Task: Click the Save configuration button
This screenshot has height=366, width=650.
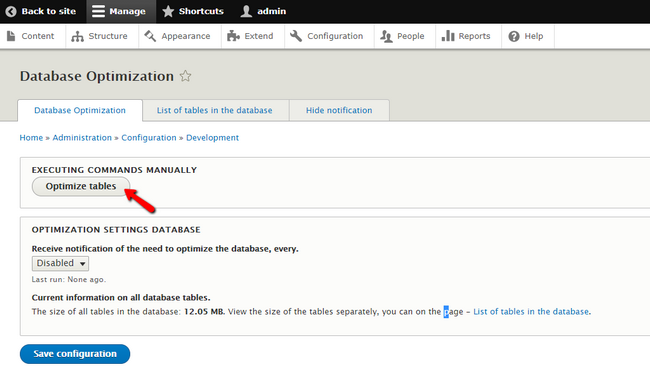Action: click(x=75, y=354)
